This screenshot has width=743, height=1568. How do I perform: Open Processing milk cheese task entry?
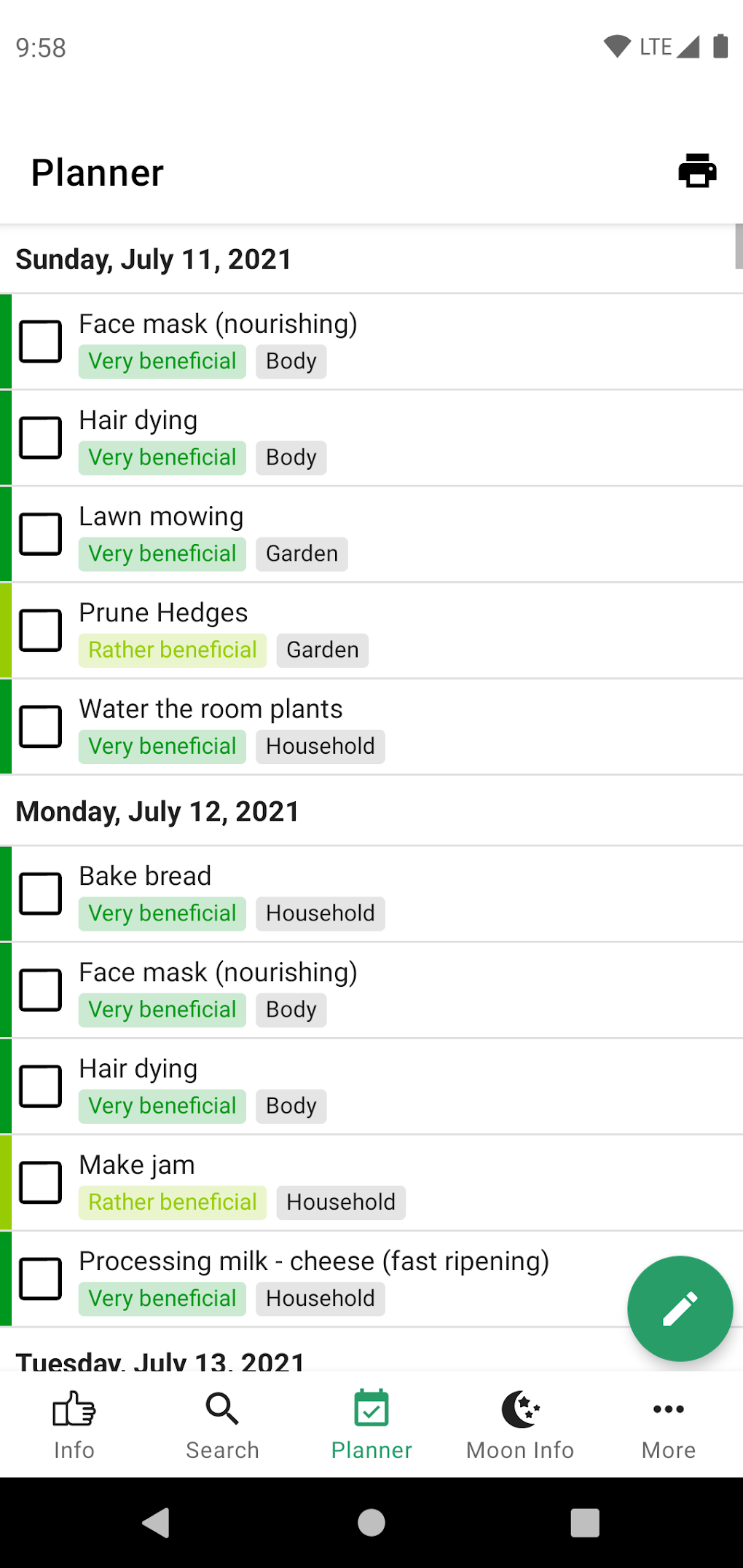[x=313, y=1261]
